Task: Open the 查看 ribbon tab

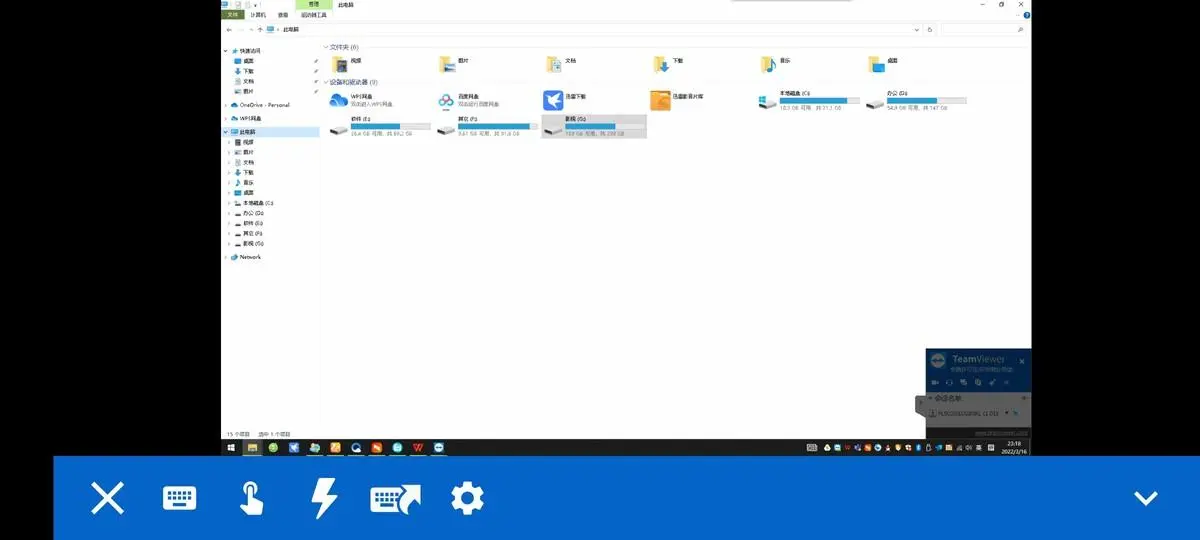Action: 283,15
